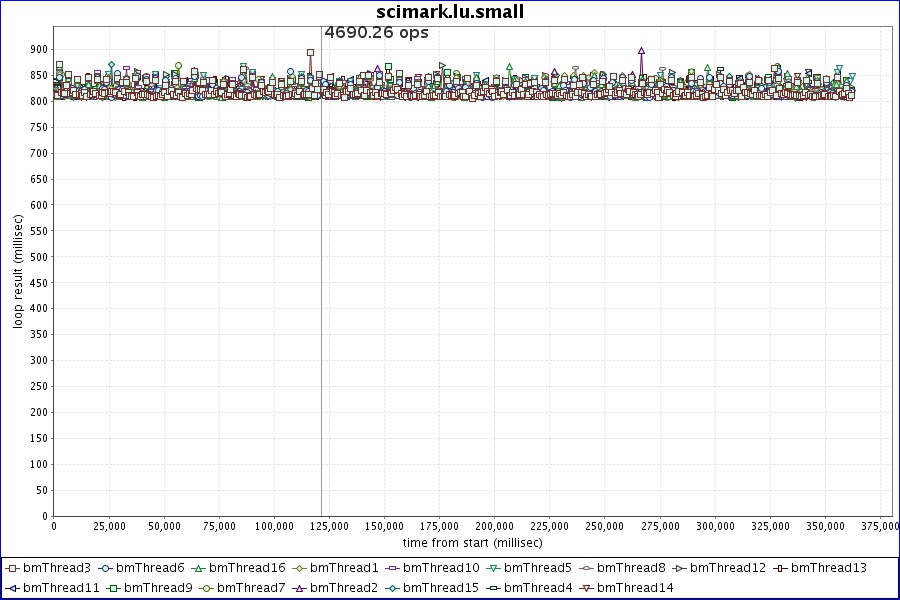
Task: Click the bmThread15 diamond legend marker
Action: pyautogui.click(x=392, y=587)
